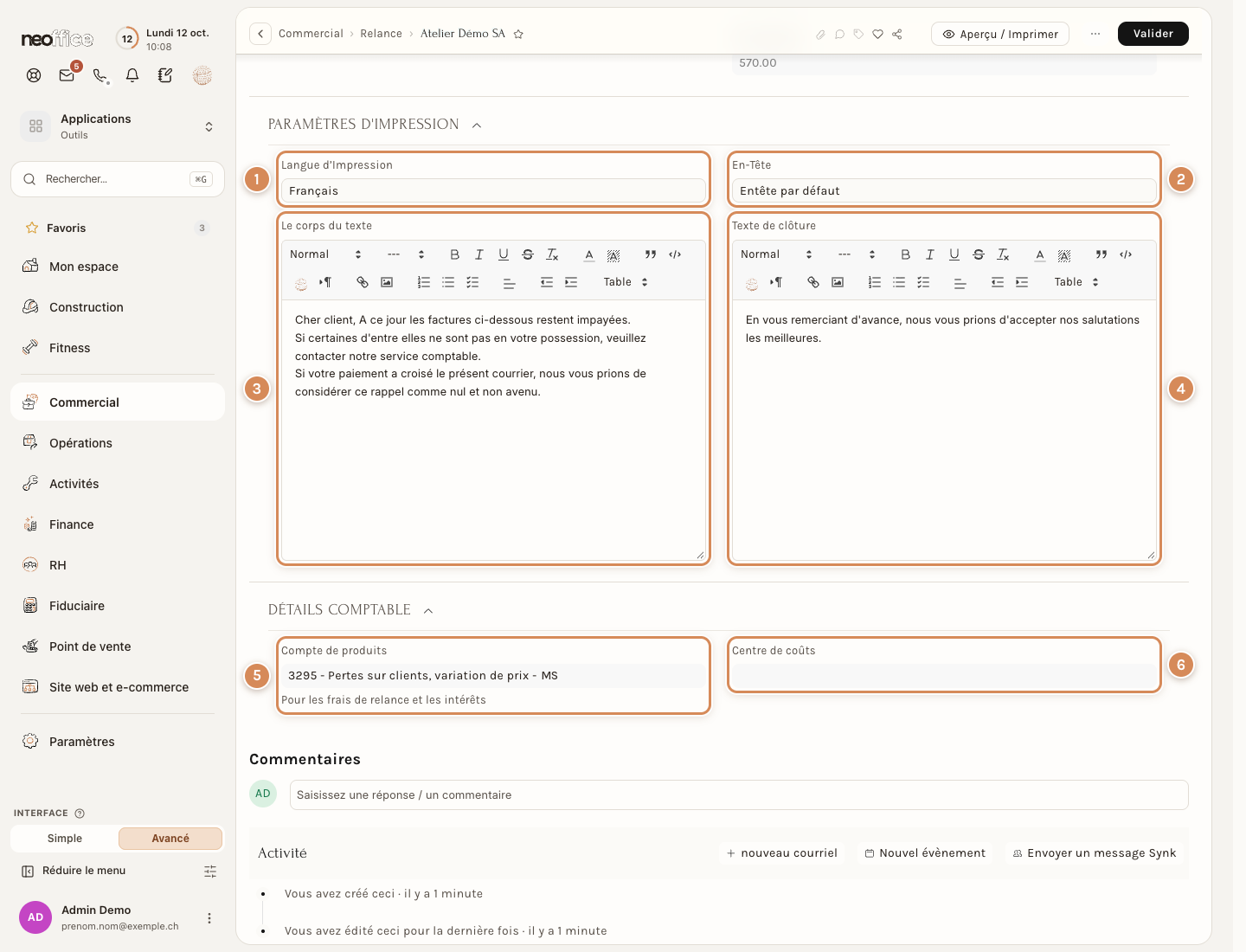Open the Langue d'impression dropdown

pyautogui.click(x=493, y=191)
